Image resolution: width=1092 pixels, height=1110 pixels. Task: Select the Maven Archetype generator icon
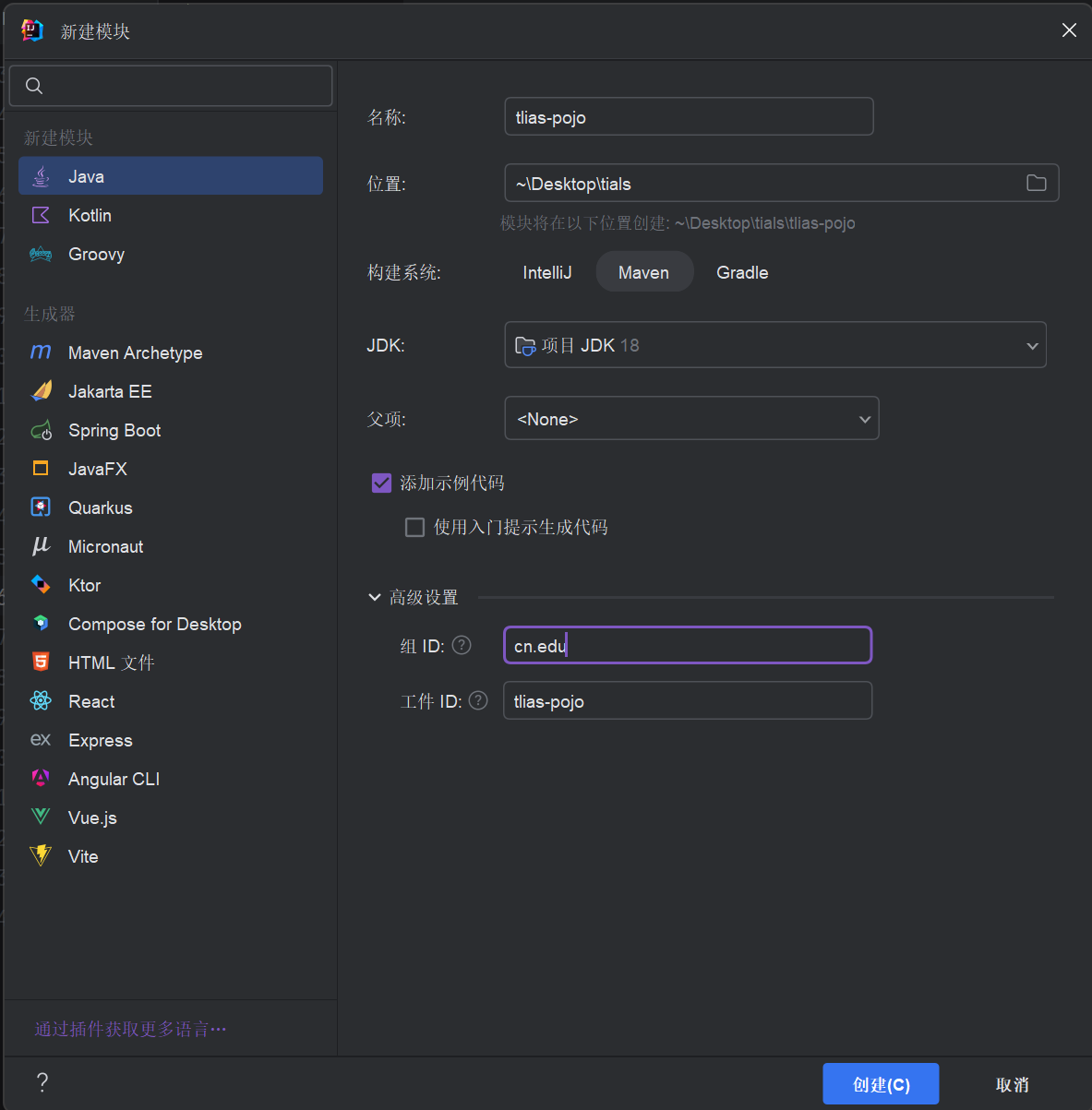pos(41,352)
